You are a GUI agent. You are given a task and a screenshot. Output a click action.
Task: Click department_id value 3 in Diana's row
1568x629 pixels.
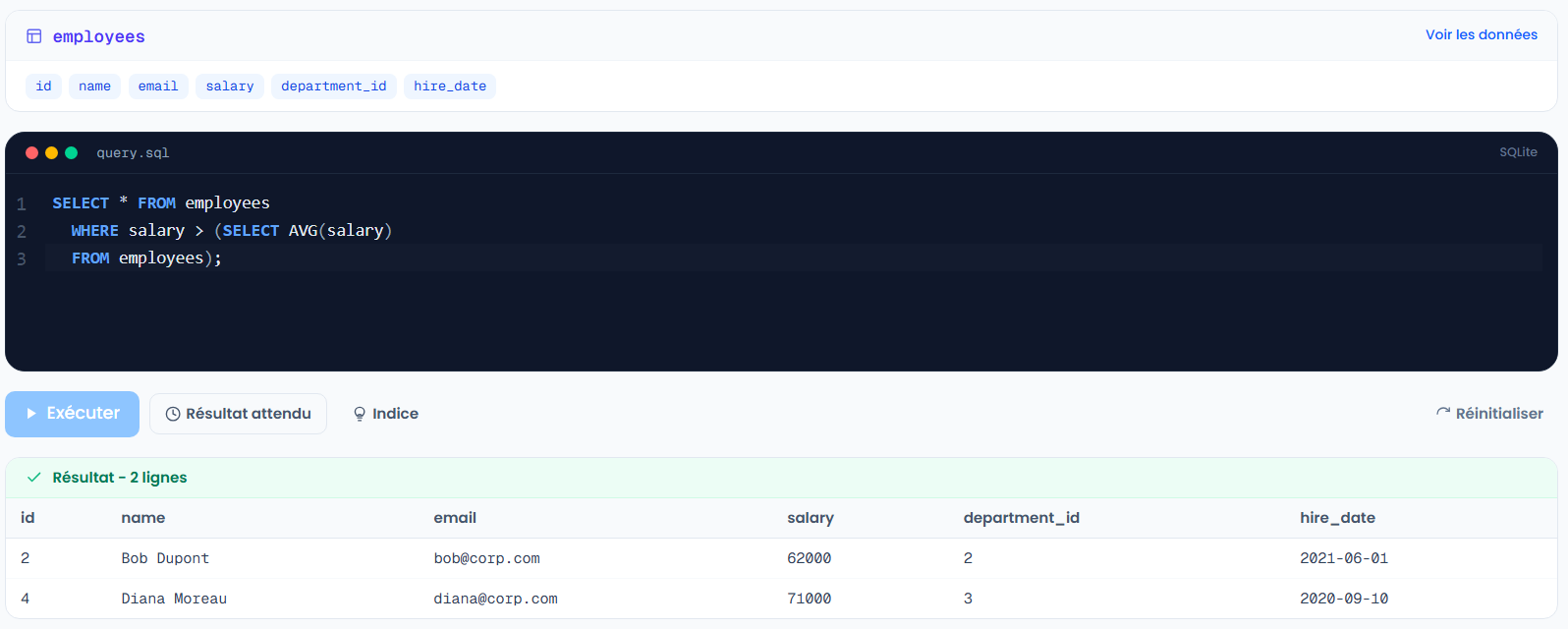click(968, 599)
